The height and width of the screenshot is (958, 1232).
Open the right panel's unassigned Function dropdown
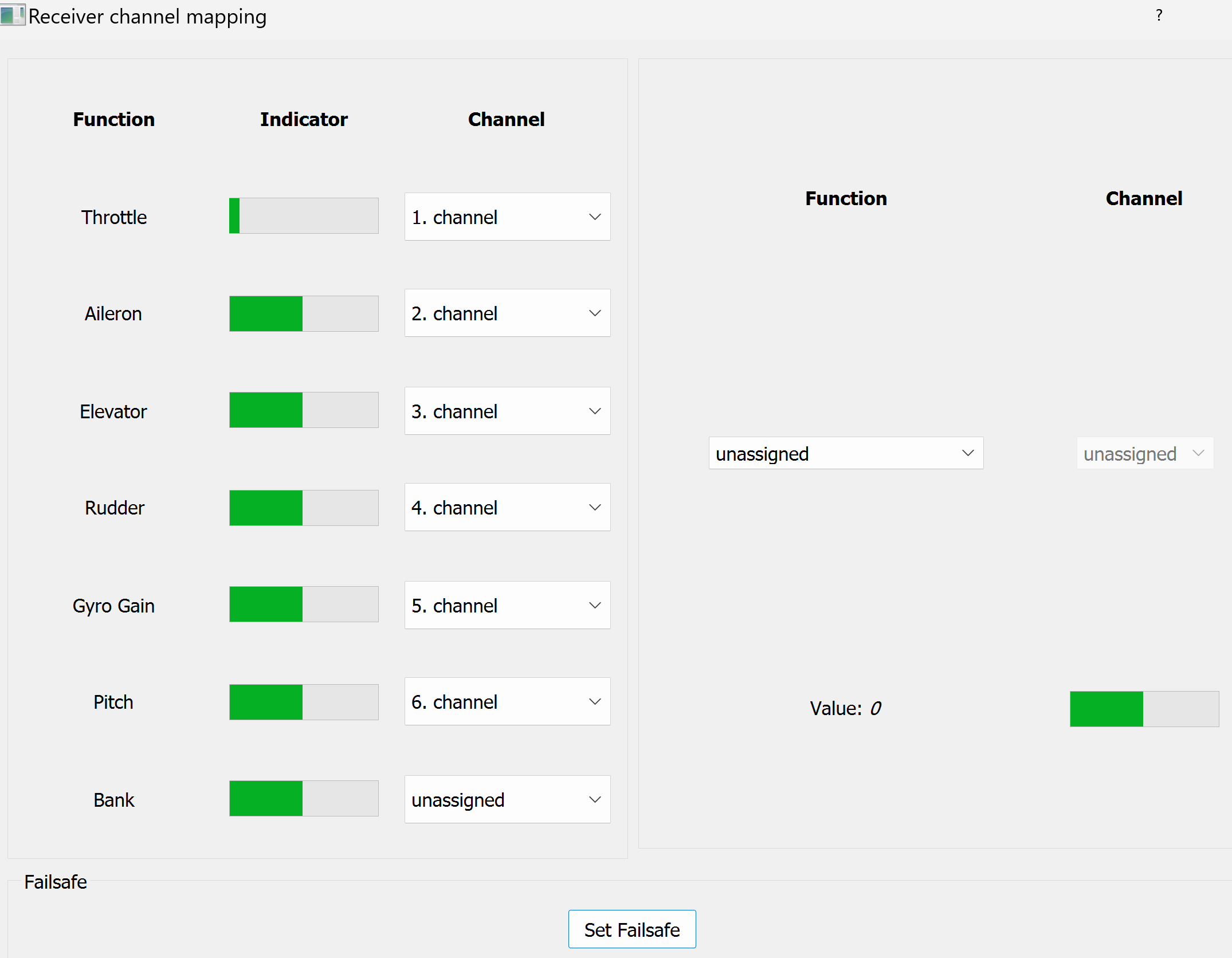coord(846,454)
